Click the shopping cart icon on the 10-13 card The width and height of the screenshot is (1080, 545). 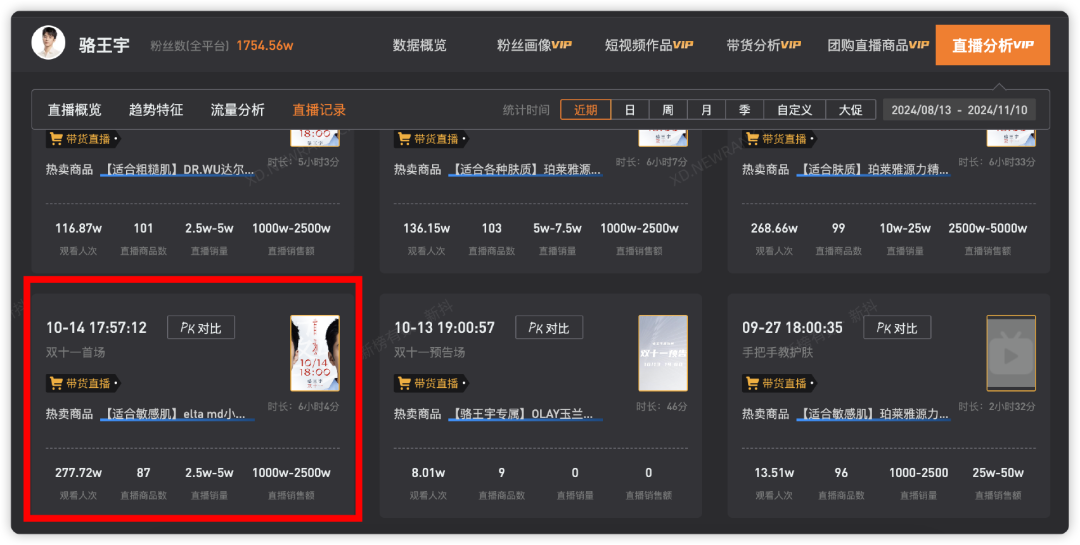(x=404, y=383)
